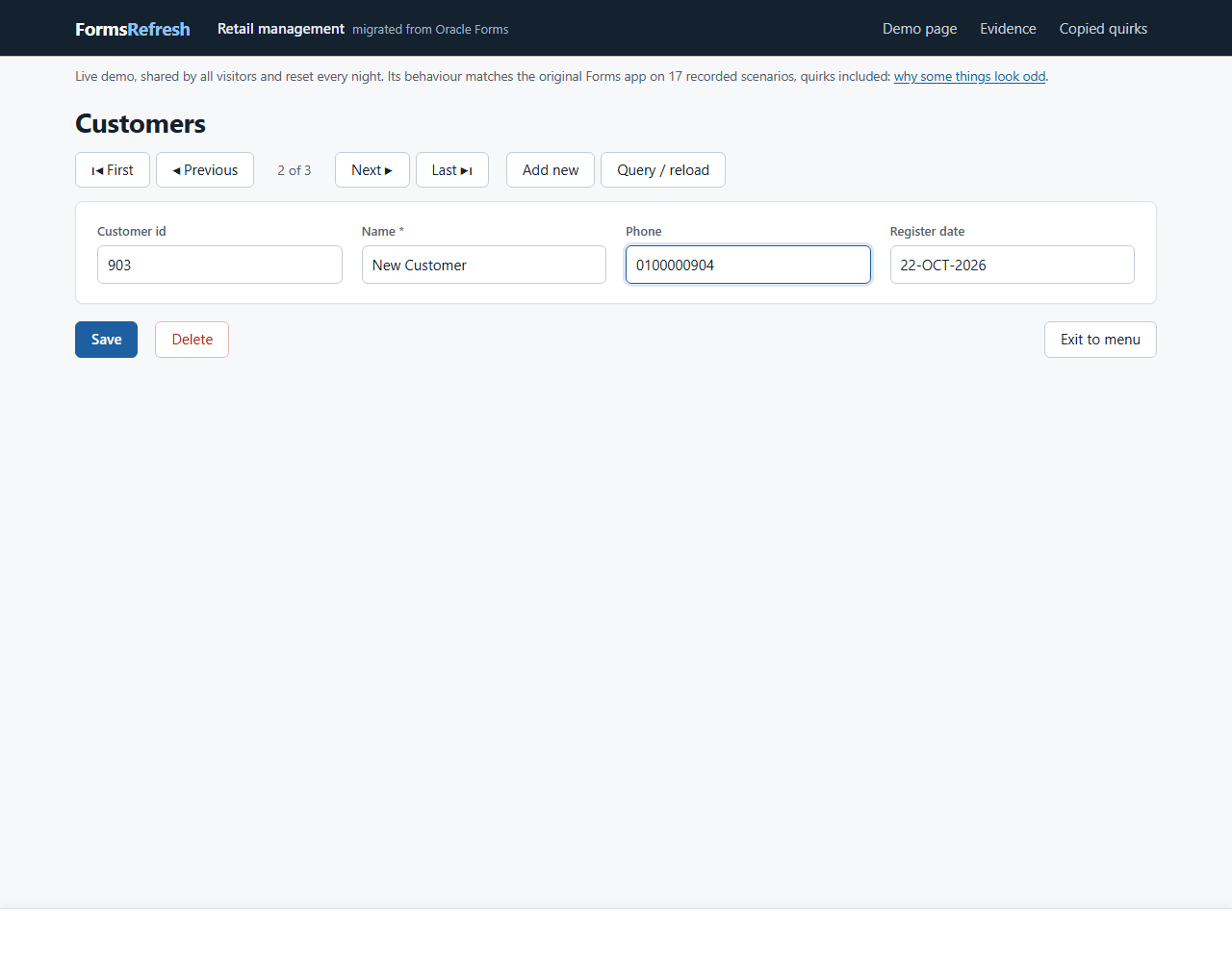The image size is (1232, 962).
Task: Click the Customers page heading
Action: pos(141,124)
